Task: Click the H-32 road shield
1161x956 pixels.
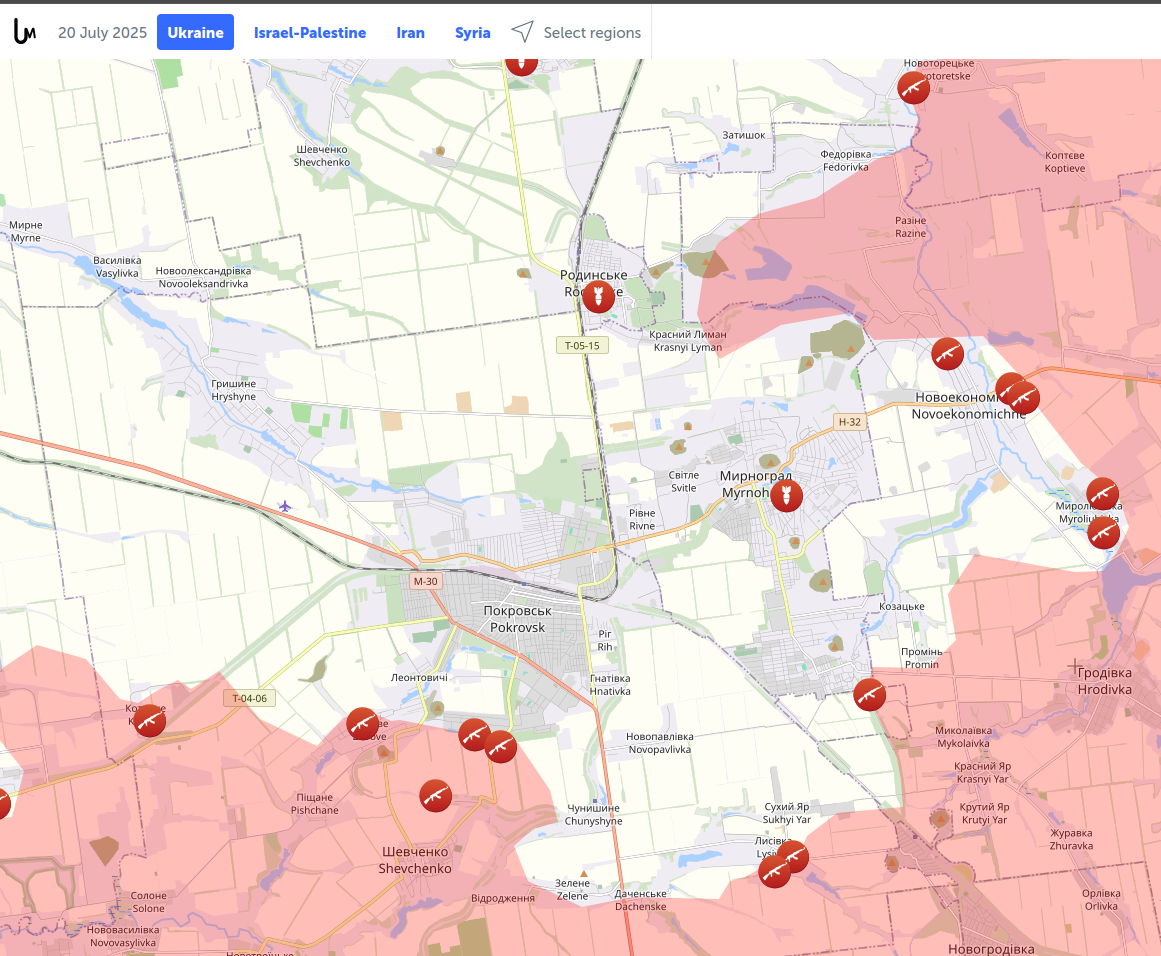Action: pos(849,422)
